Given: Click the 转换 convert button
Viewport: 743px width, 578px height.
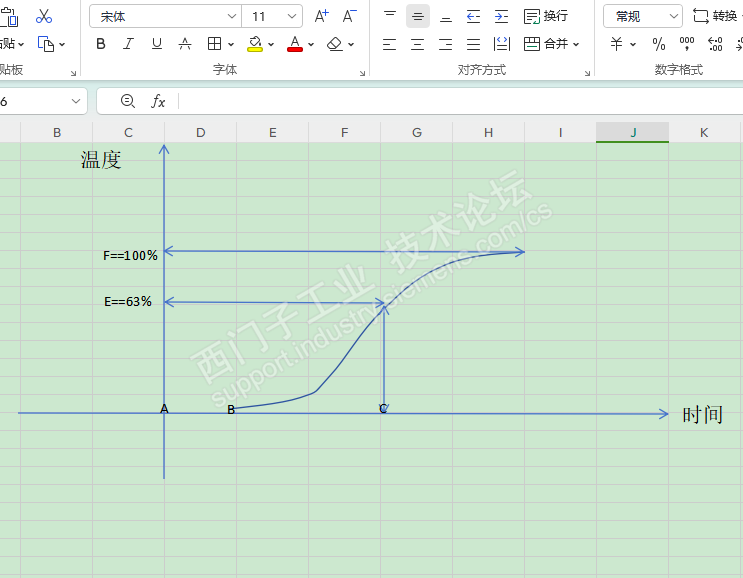Looking at the screenshot, I should [x=715, y=16].
